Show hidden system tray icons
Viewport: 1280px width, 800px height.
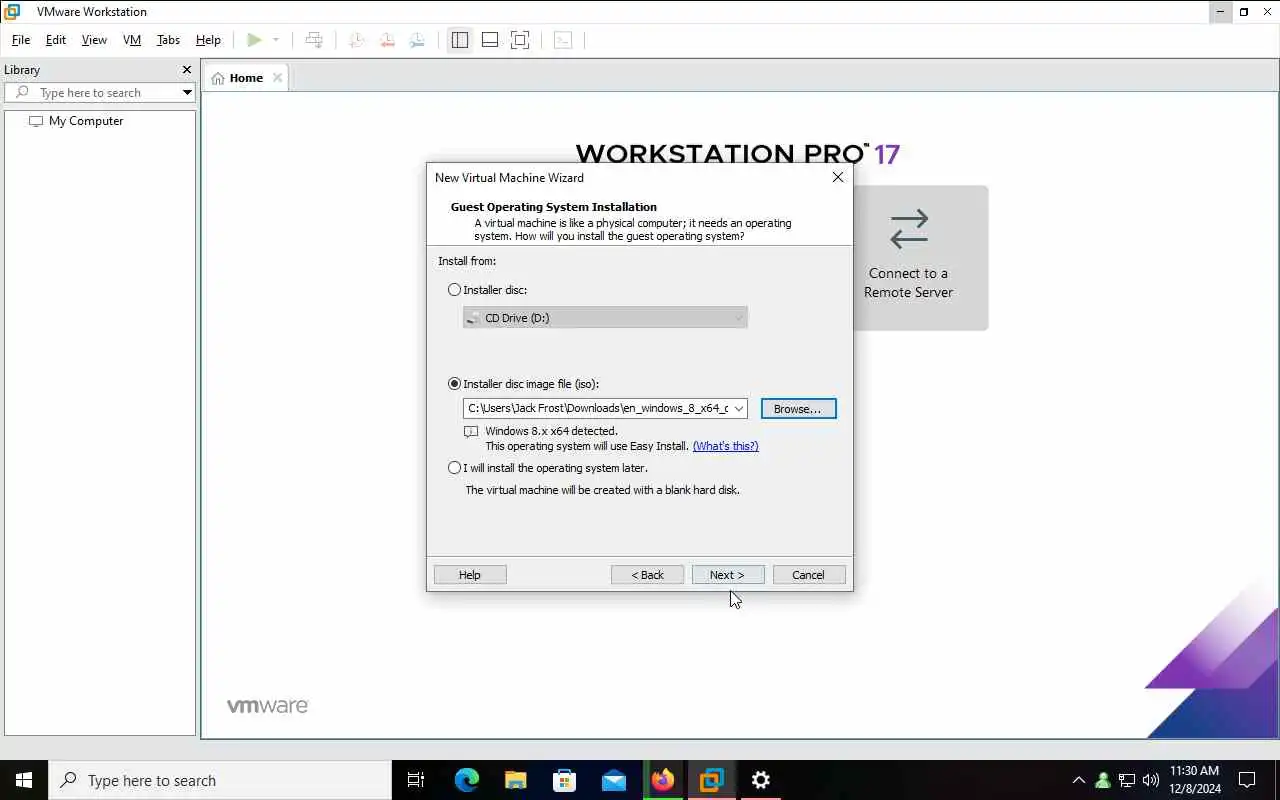pos(1078,780)
